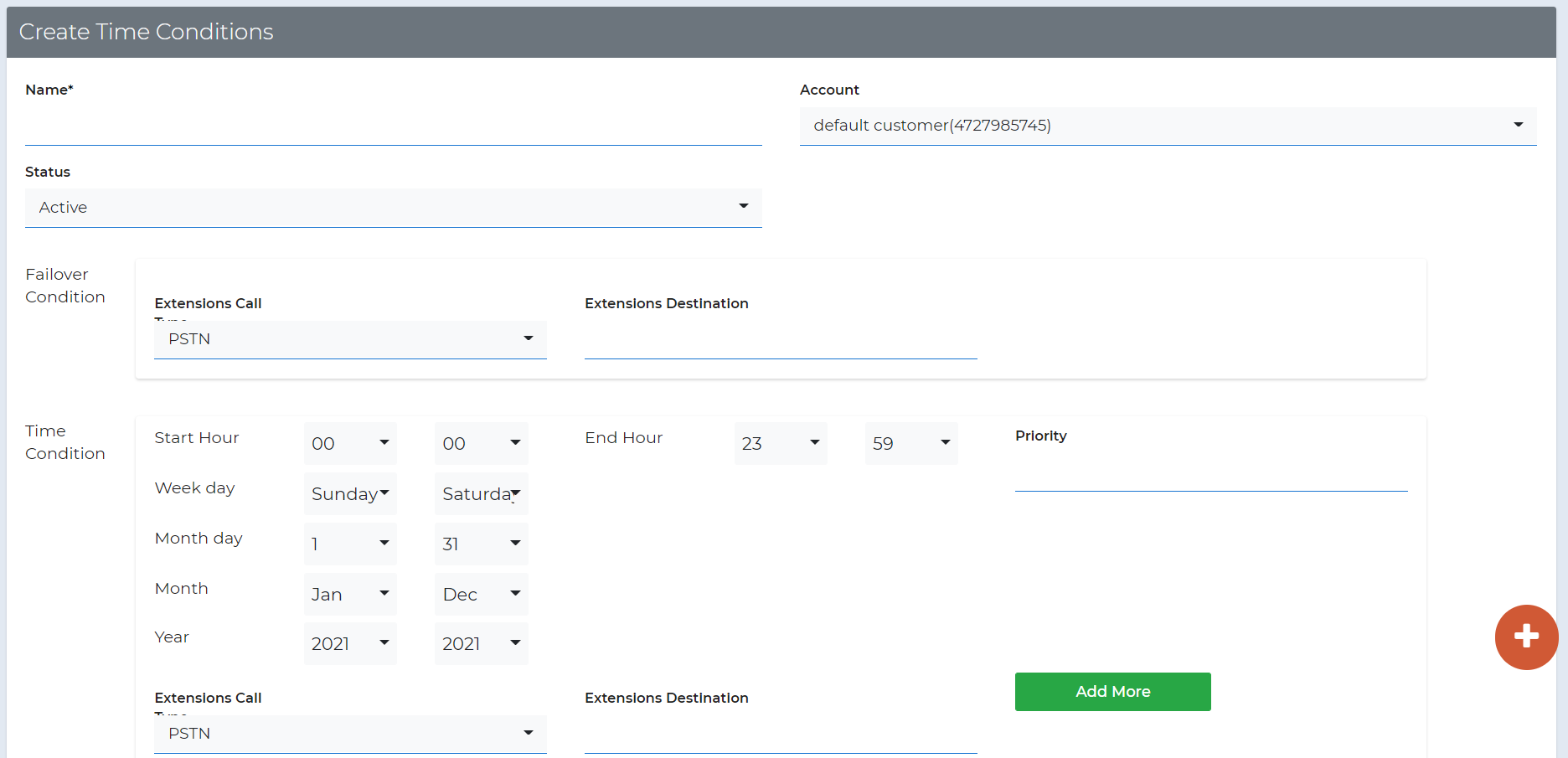Click the orange plus floating action button

[1526, 637]
